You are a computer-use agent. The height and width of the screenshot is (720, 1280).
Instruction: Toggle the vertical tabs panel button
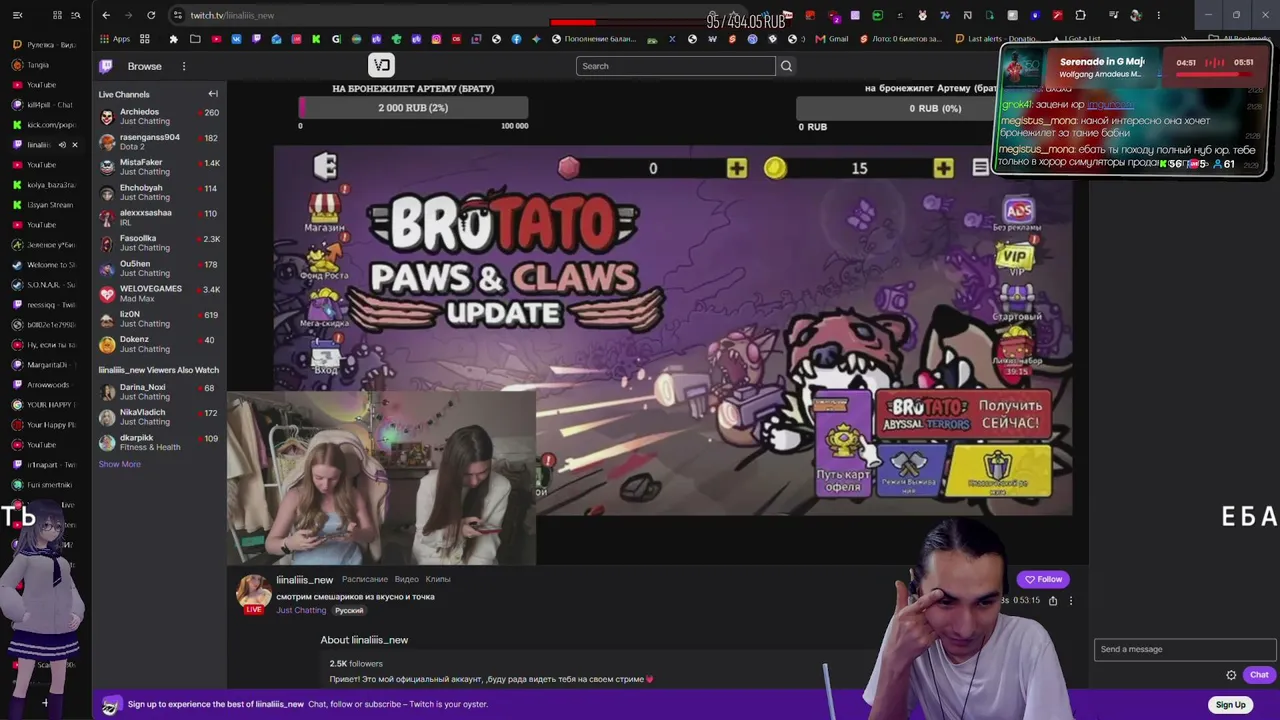pyautogui.click(x=17, y=15)
